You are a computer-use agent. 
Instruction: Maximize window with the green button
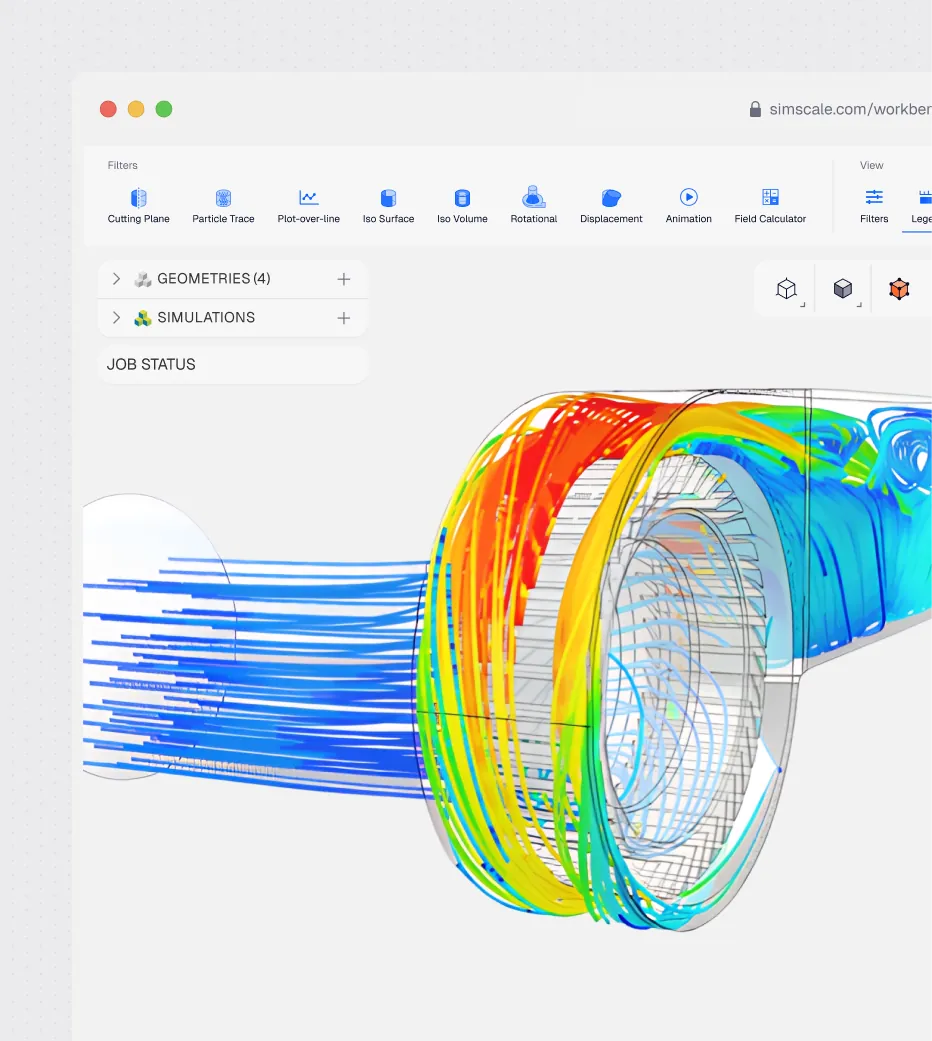pos(164,109)
